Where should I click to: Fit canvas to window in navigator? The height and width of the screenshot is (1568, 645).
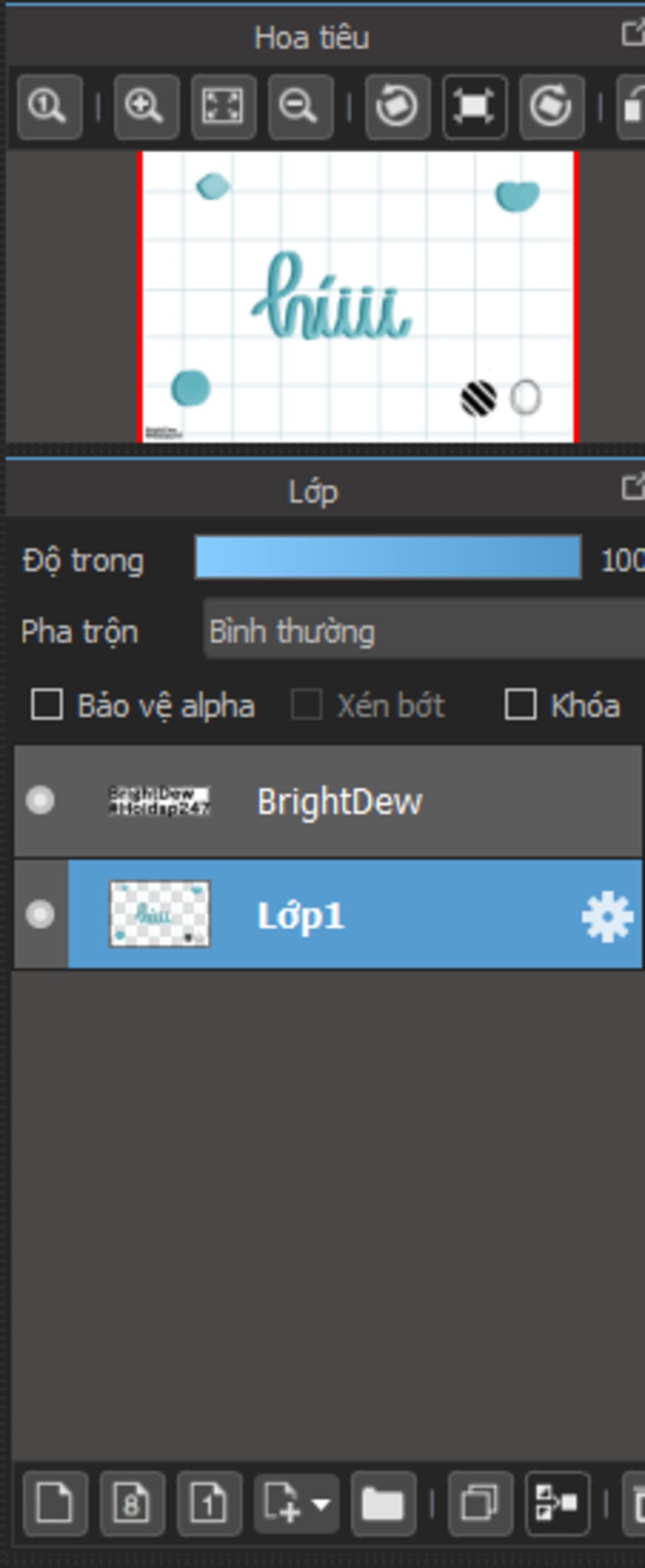click(223, 107)
